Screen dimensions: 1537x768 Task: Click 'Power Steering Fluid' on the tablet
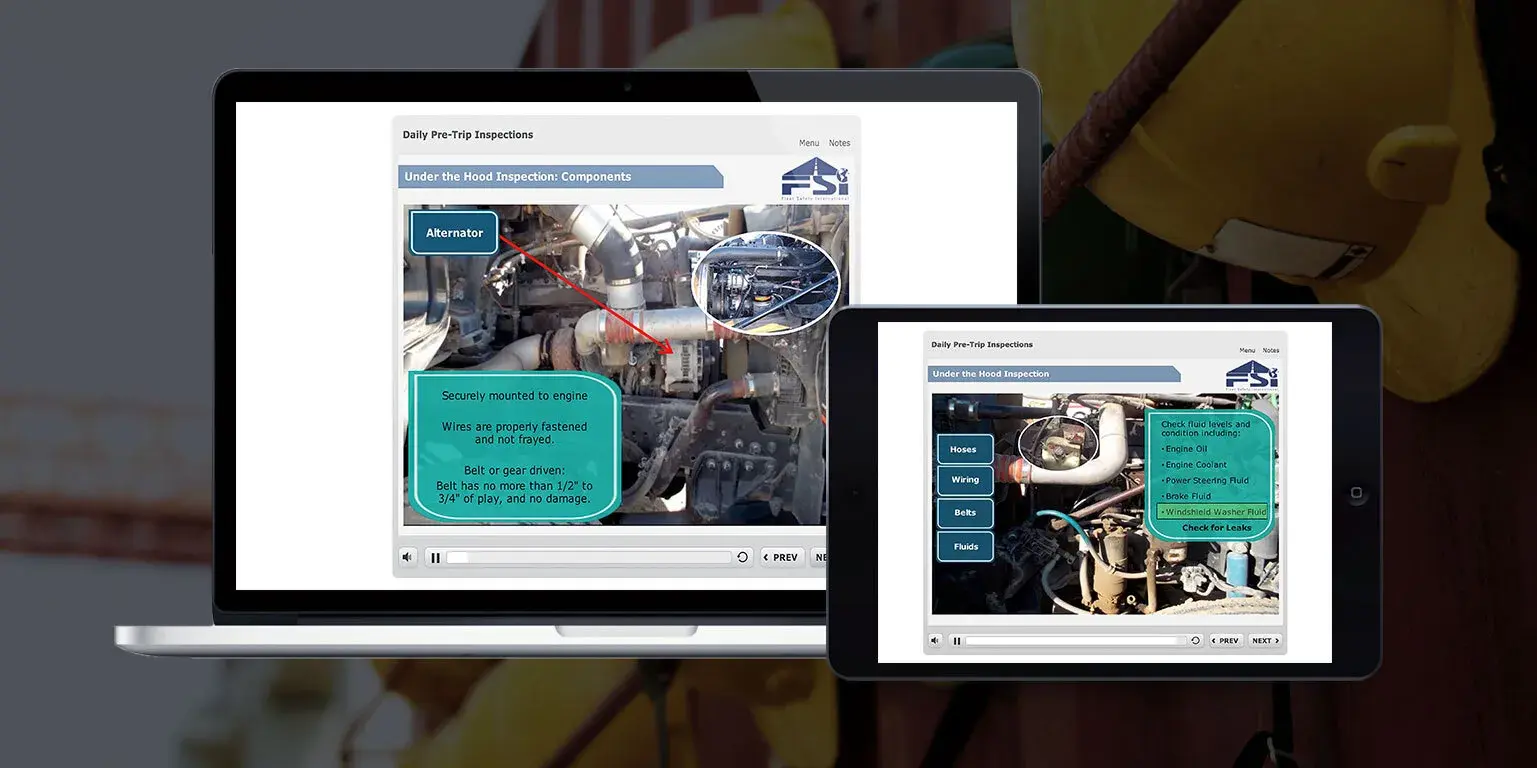(x=1205, y=480)
